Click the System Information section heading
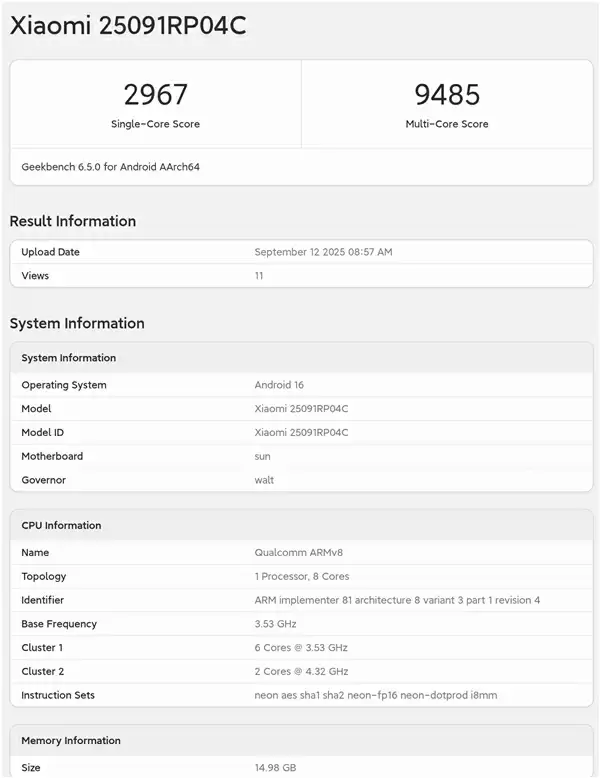 pos(77,323)
